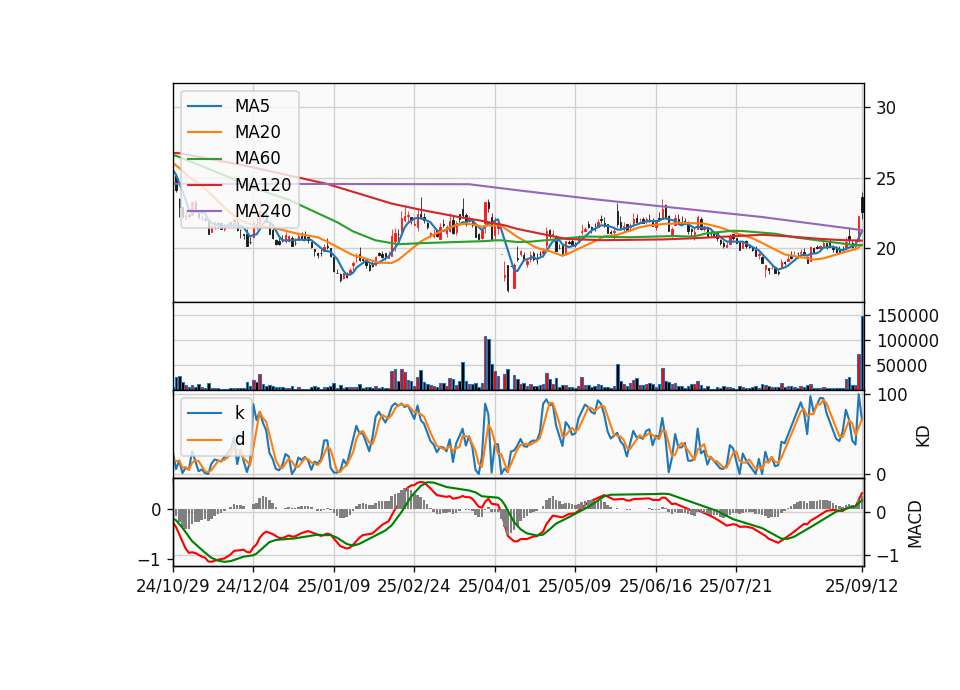Click the red MA120 legend line sample
The height and width of the screenshot is (690, 960).
(x=204, y=184)
